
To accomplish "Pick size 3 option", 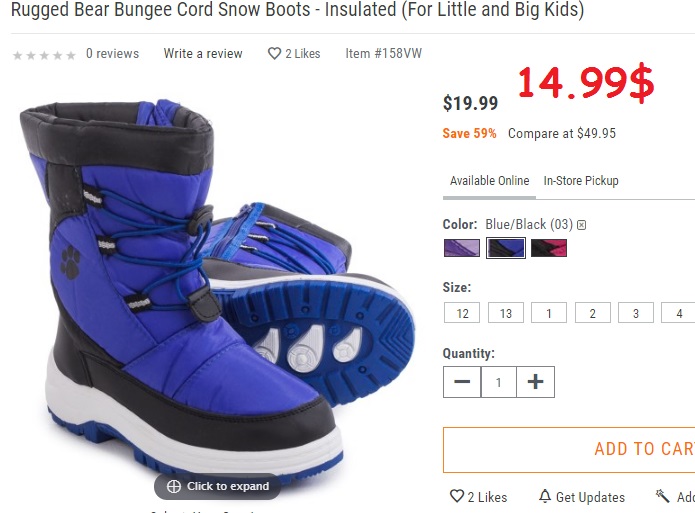I will (x=636, y=313).
